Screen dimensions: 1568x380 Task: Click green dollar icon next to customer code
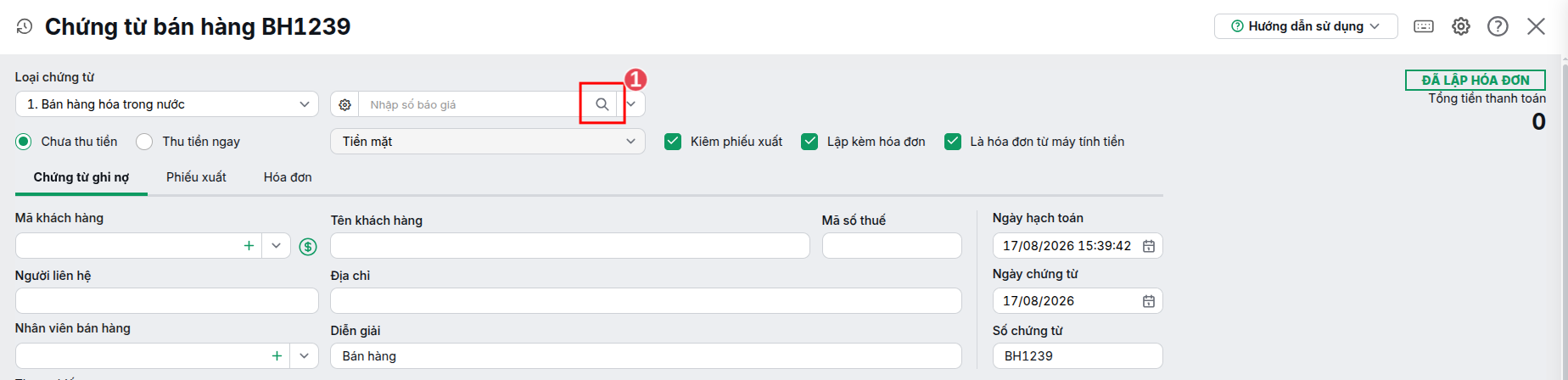point(308,247)
